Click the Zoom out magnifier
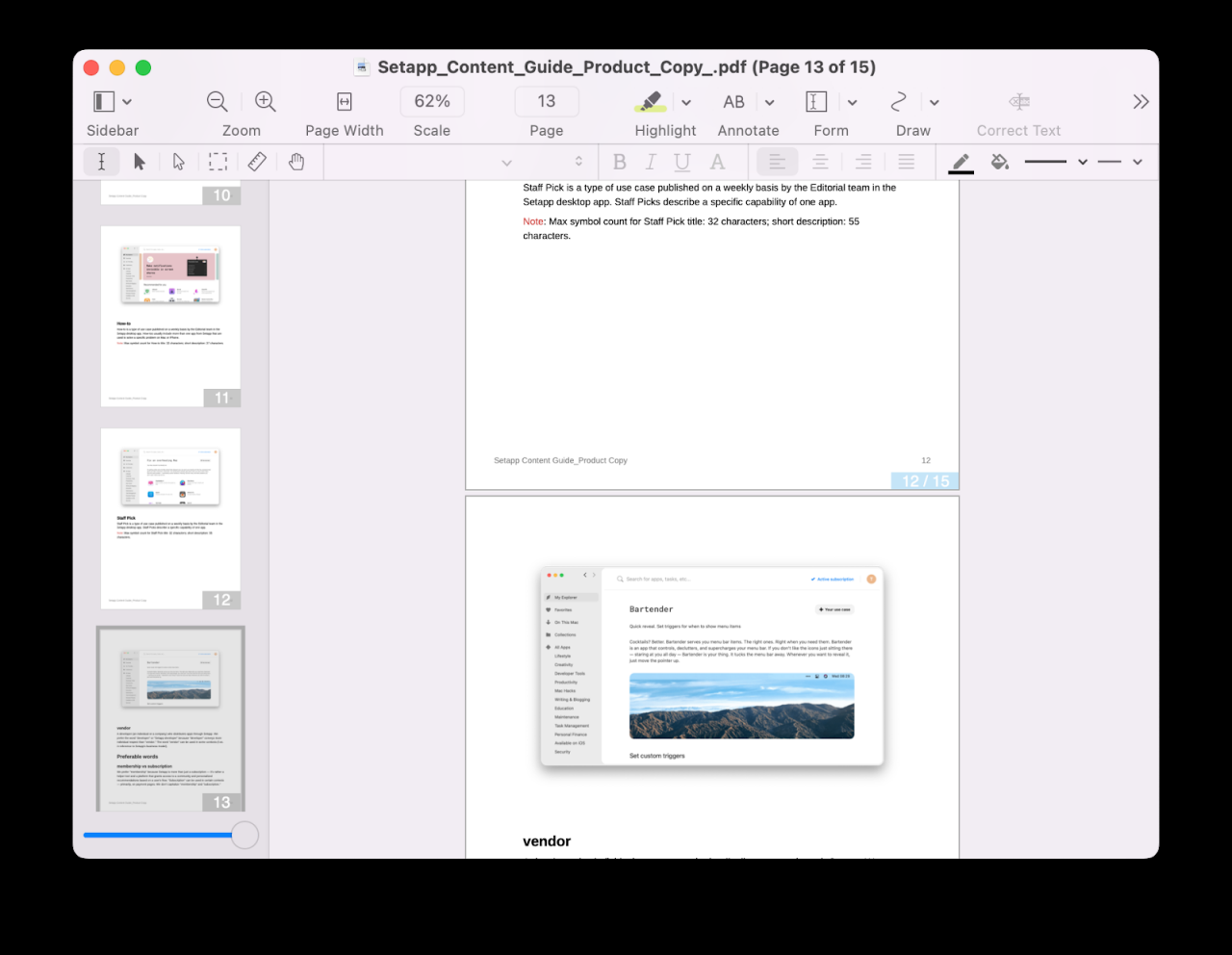 click(x=218, y=101)
